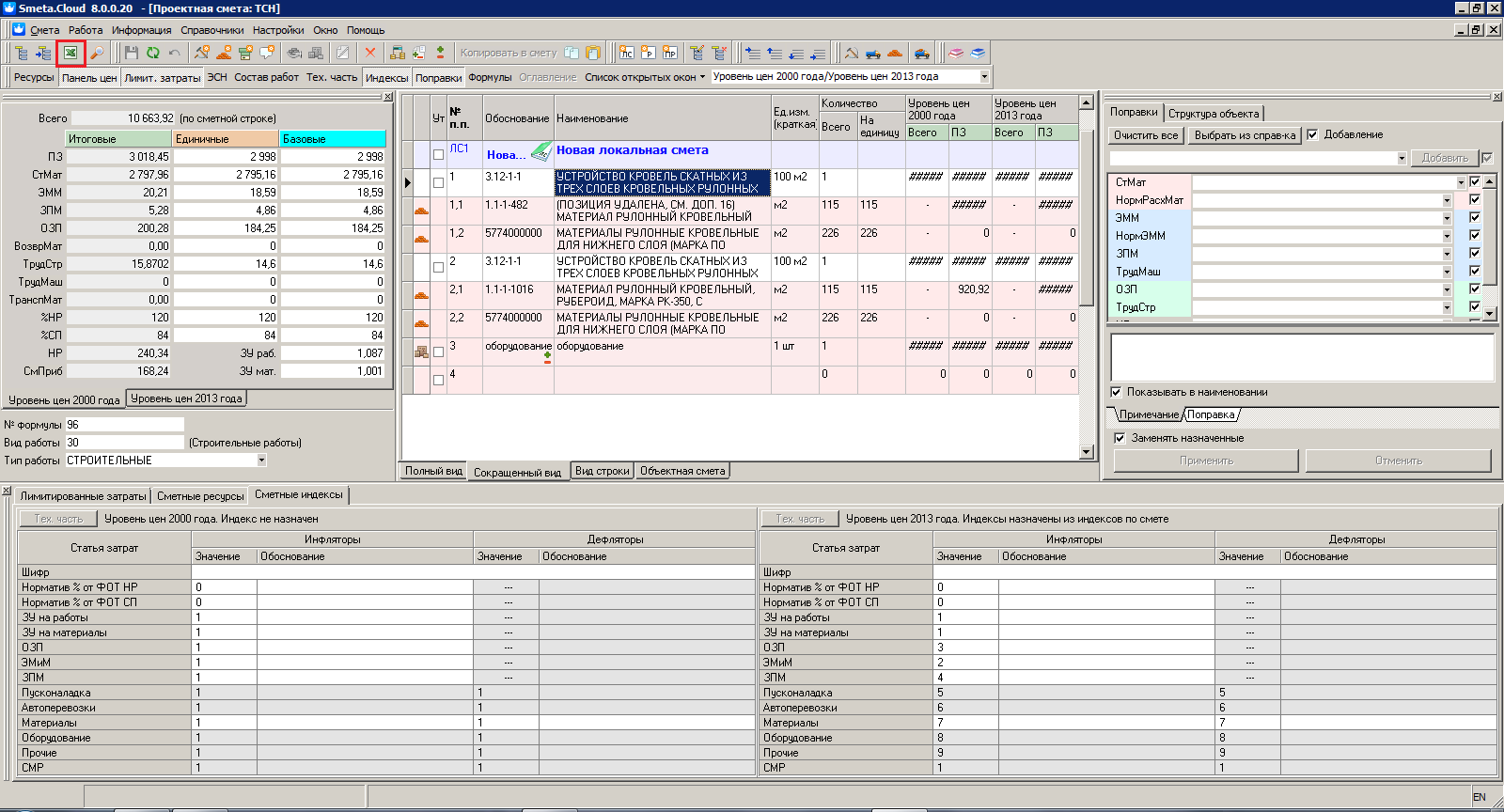Toggle the ЭММ row checkbox in Поправки
The height and width of the screenshot is (812, 1504).
(x=1475, y=217)
